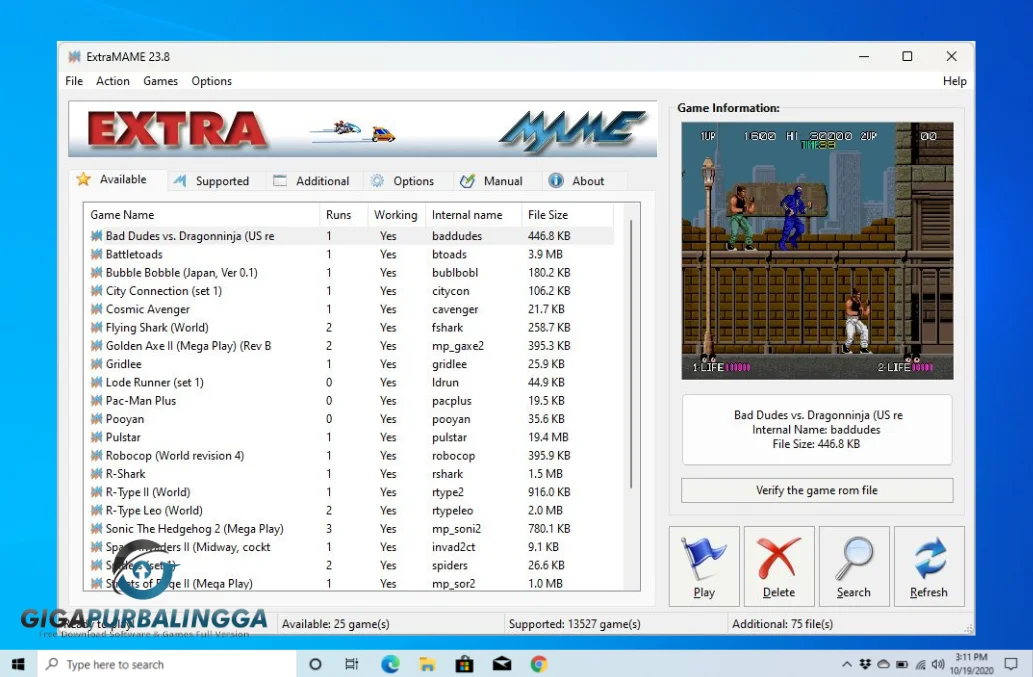
Task: Select City Connection (set 1)
Action: click(351, 290)
